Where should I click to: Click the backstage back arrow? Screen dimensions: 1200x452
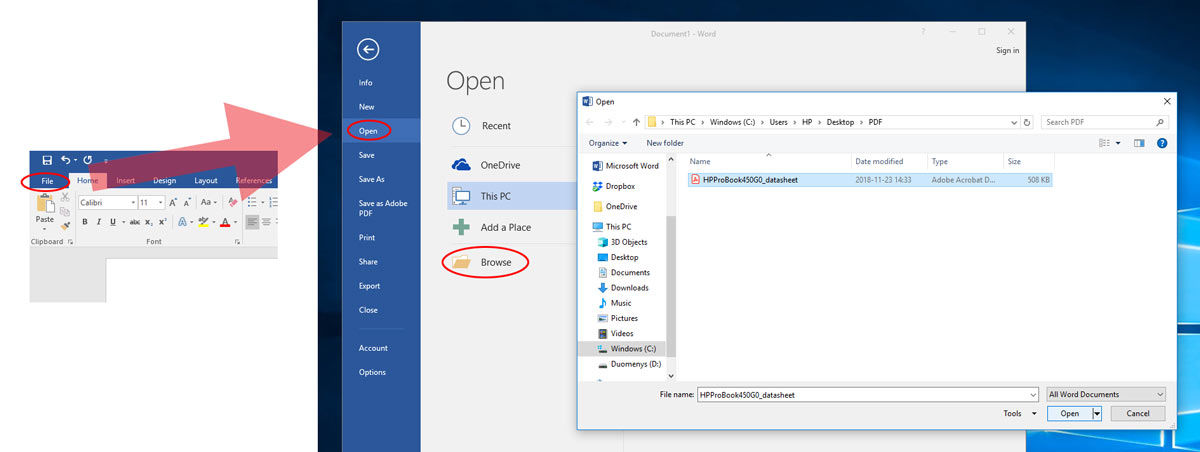pyautogui.click(x=368, y=49)
